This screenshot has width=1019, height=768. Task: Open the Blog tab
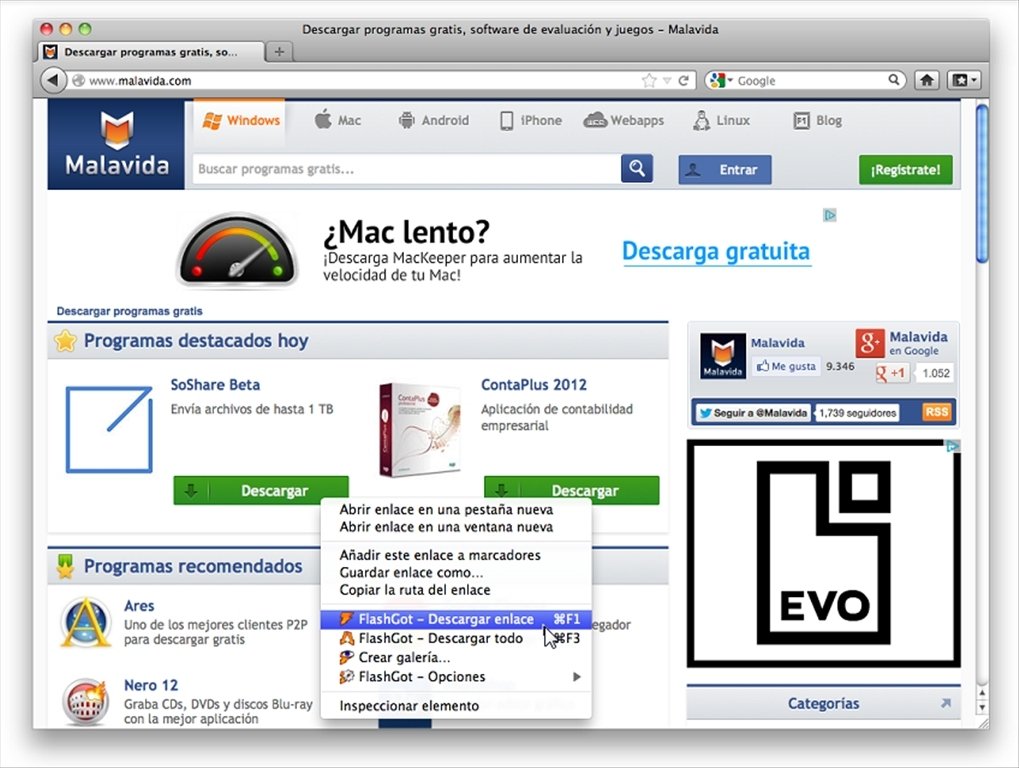(x=818, y=121)
